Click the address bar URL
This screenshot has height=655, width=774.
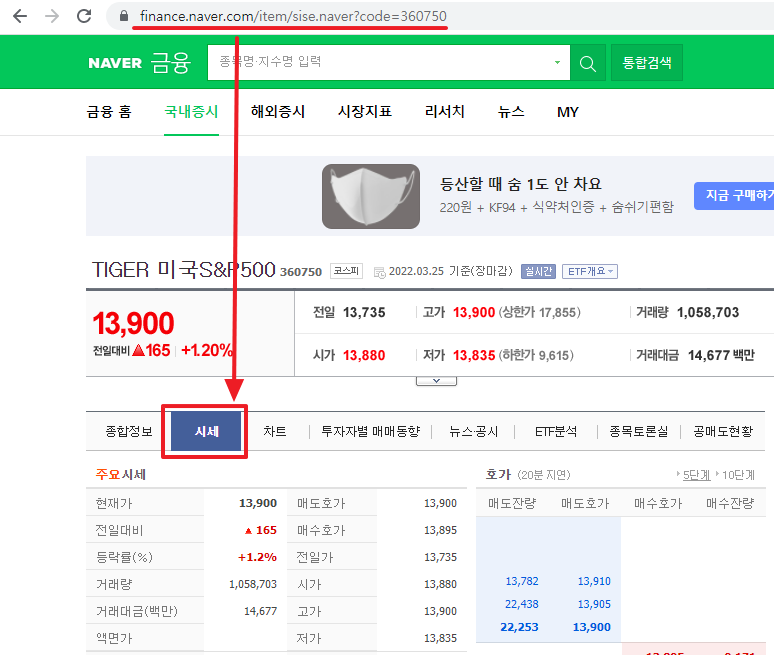[293, 16]
